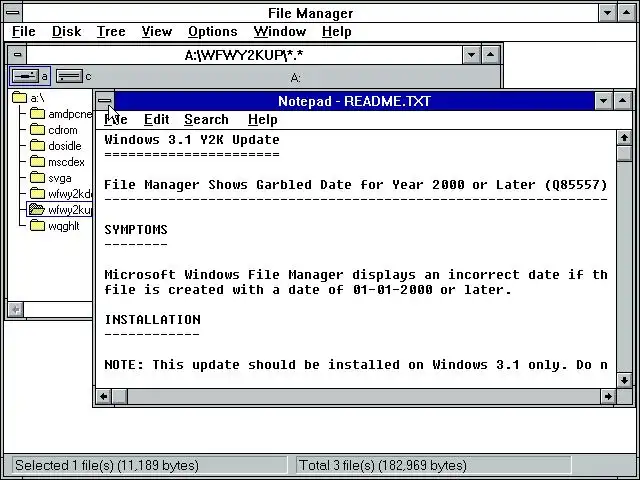Open Notepad's Edit menu
Image resolution: width=640 pixels, height=480 pixels.
click(157, 120)
